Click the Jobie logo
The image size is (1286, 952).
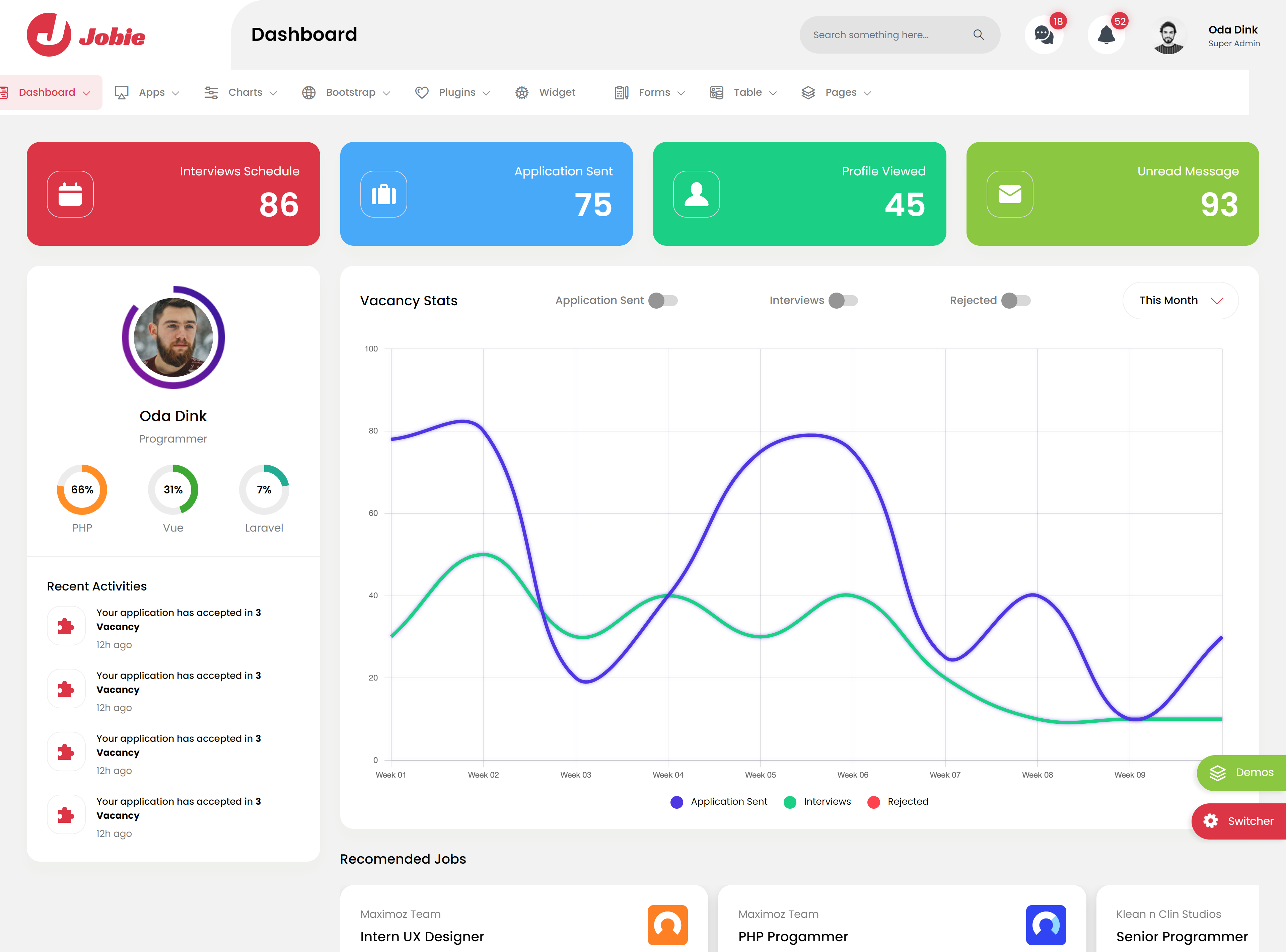tap(86, 35)
